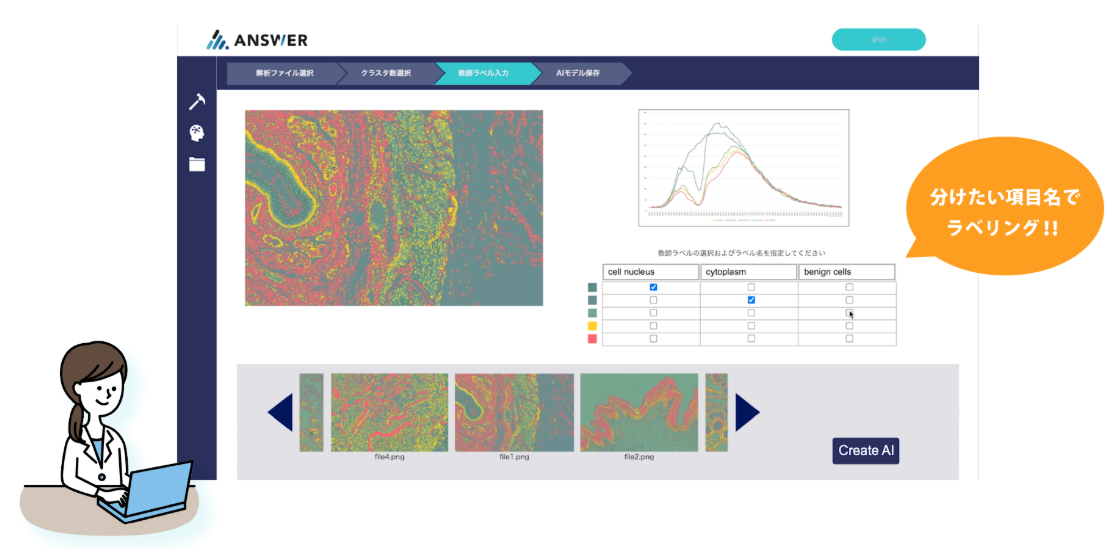The image size is (1109, 549).
Task: Uncheck cell nucleus box in first row
Action: point(654,287)
